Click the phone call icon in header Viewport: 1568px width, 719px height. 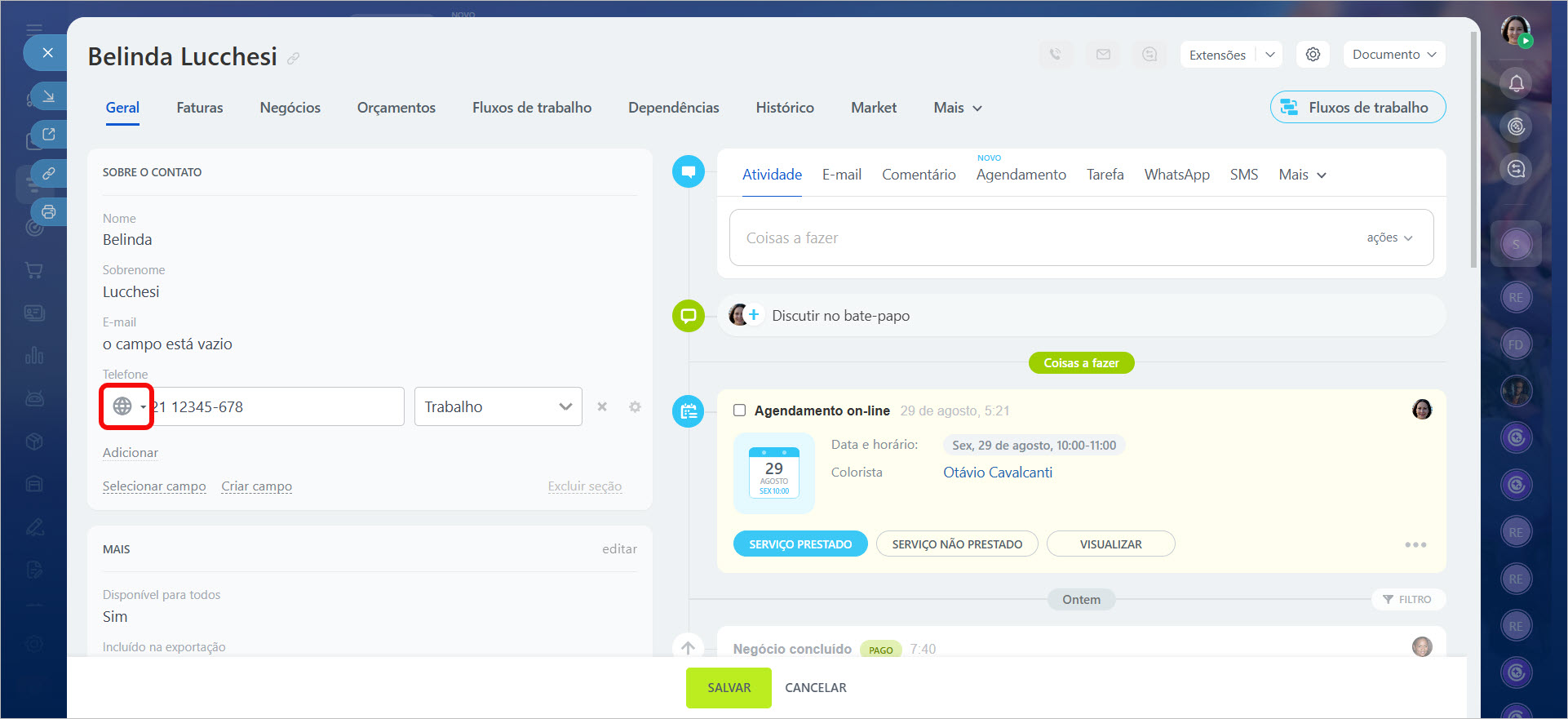coord(1056,55)
